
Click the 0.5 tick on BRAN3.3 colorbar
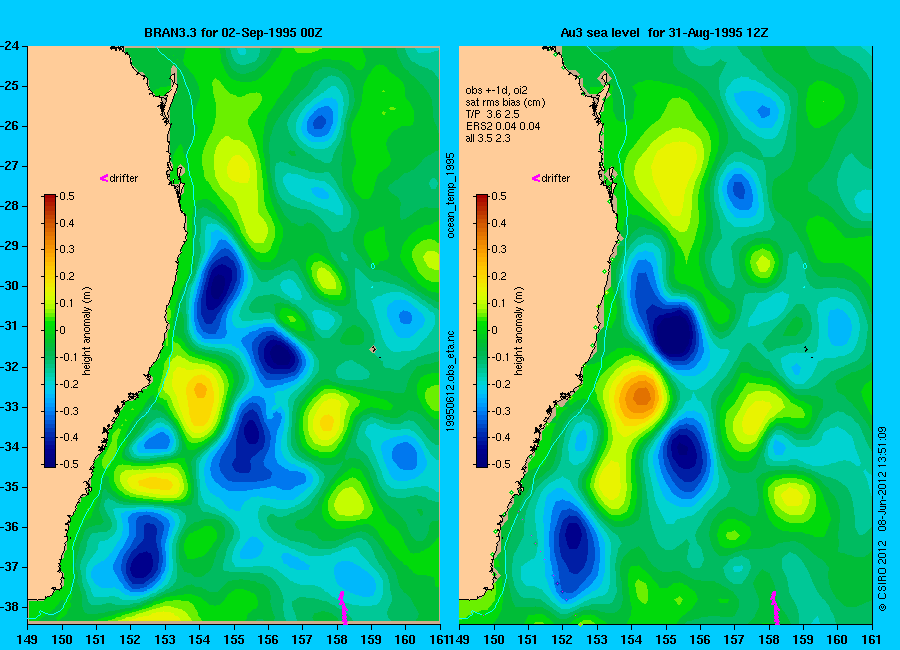pos(67,196)
